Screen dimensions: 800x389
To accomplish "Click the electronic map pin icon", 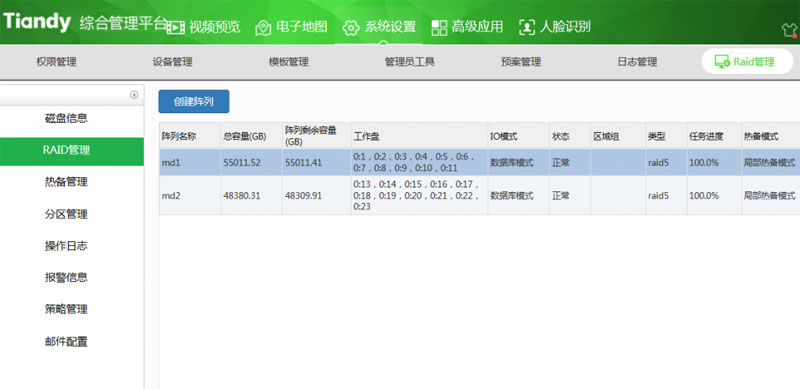I will click(x=263, y=27).
